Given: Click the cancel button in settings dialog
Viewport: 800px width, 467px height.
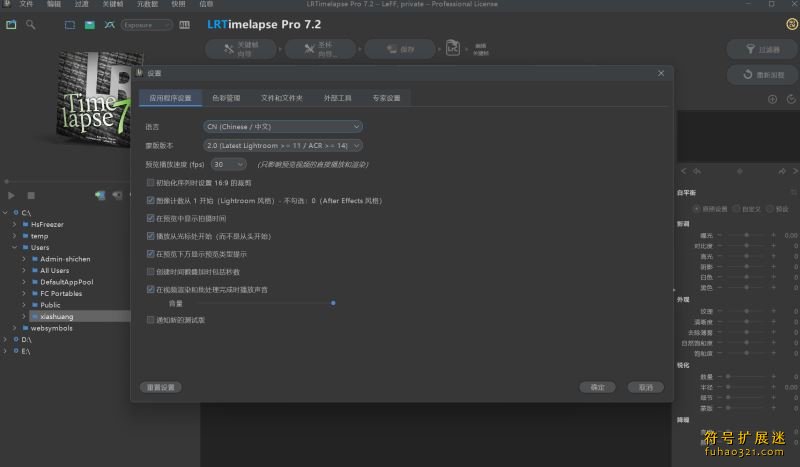Looking at the screenshot, I should pos(646,387).
